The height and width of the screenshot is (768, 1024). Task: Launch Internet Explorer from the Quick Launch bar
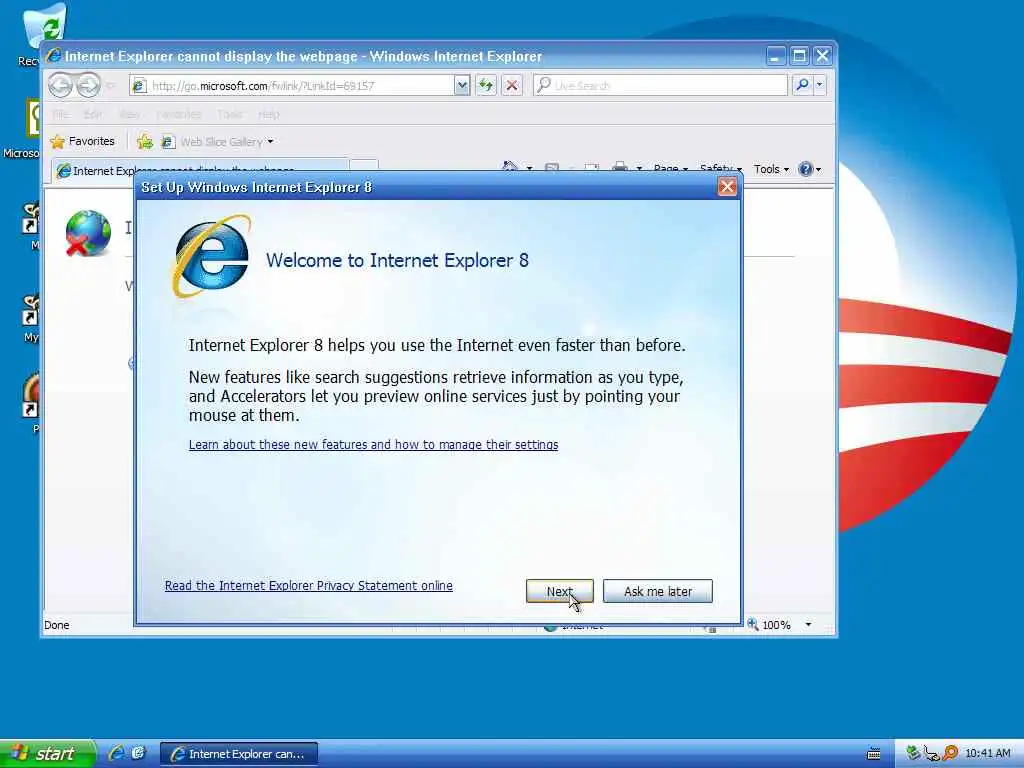coord(116,753)
